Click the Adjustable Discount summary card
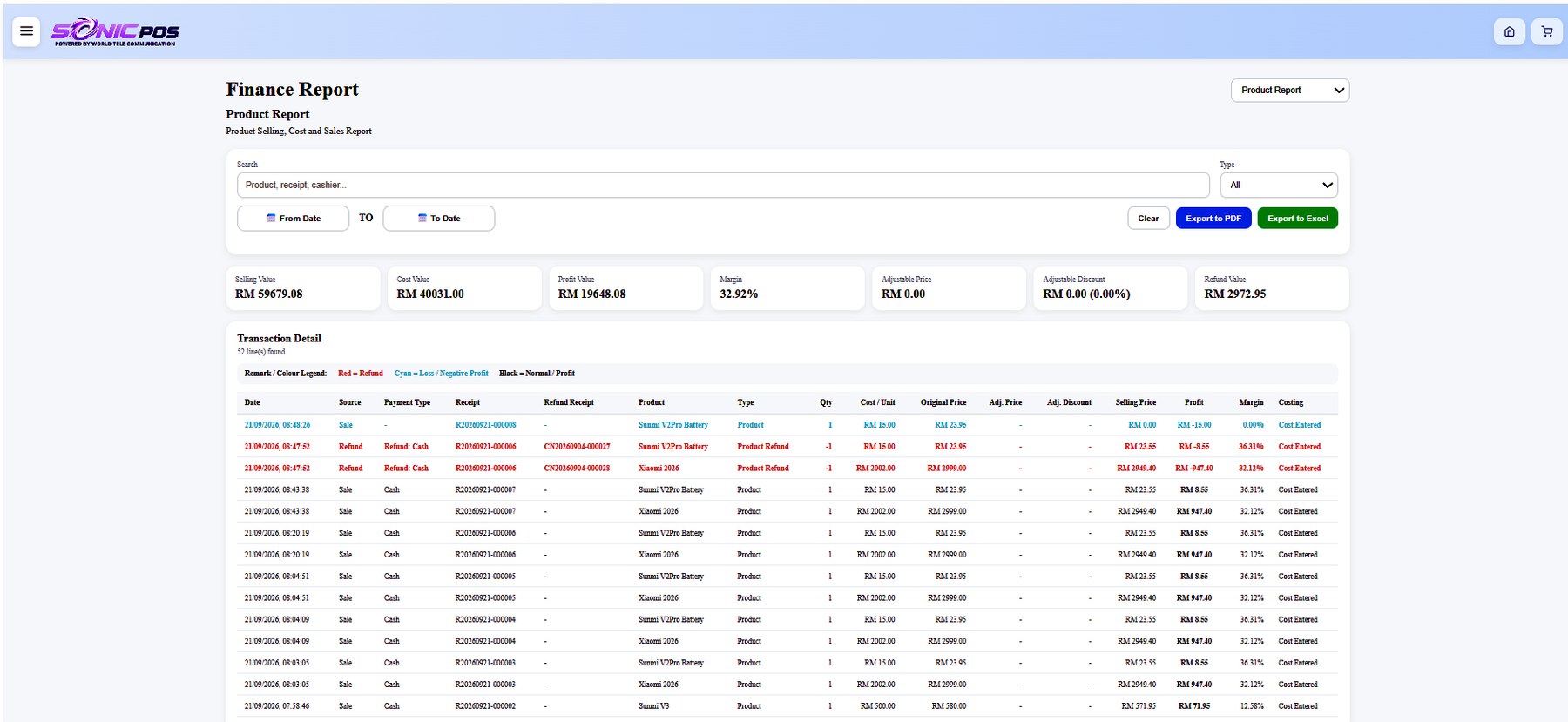The height and width of the screenshot is (722, 1568). (x=1111, y=287)
